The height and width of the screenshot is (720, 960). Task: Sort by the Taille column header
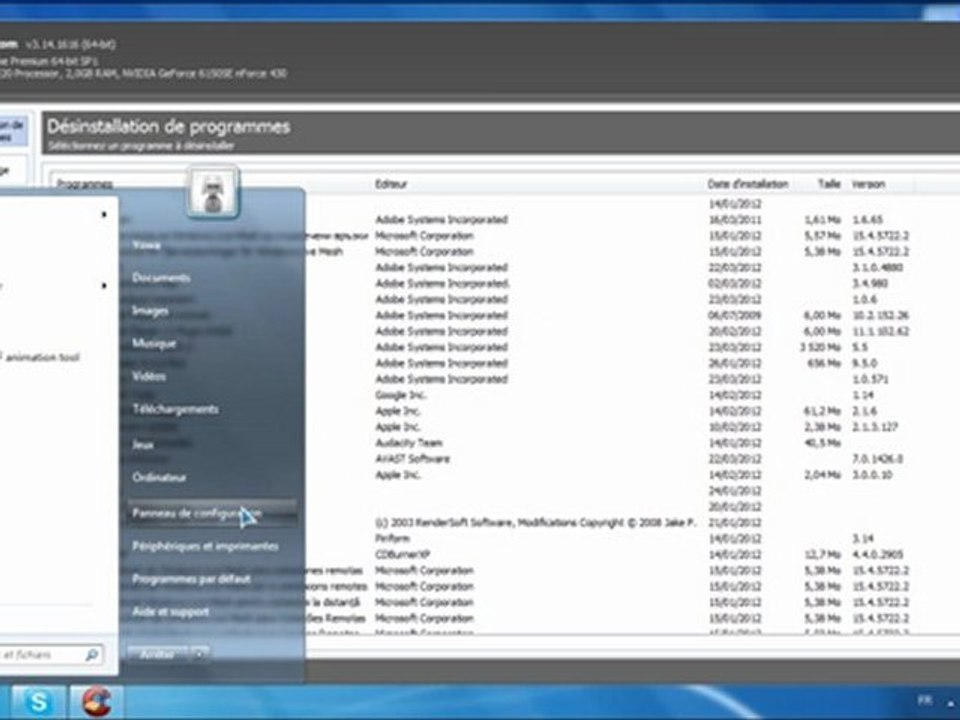point(829,184)
